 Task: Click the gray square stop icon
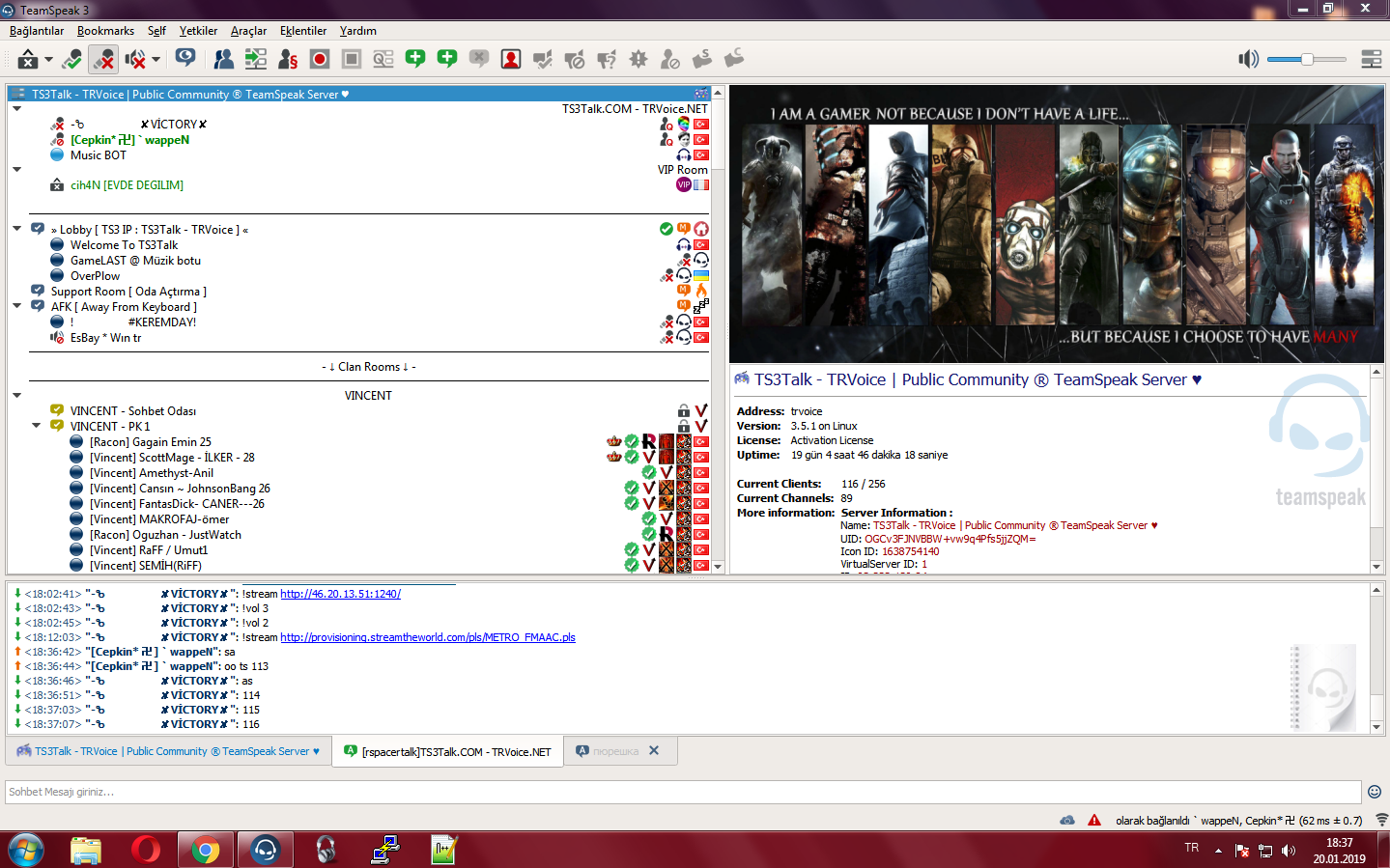pos(352,60)
